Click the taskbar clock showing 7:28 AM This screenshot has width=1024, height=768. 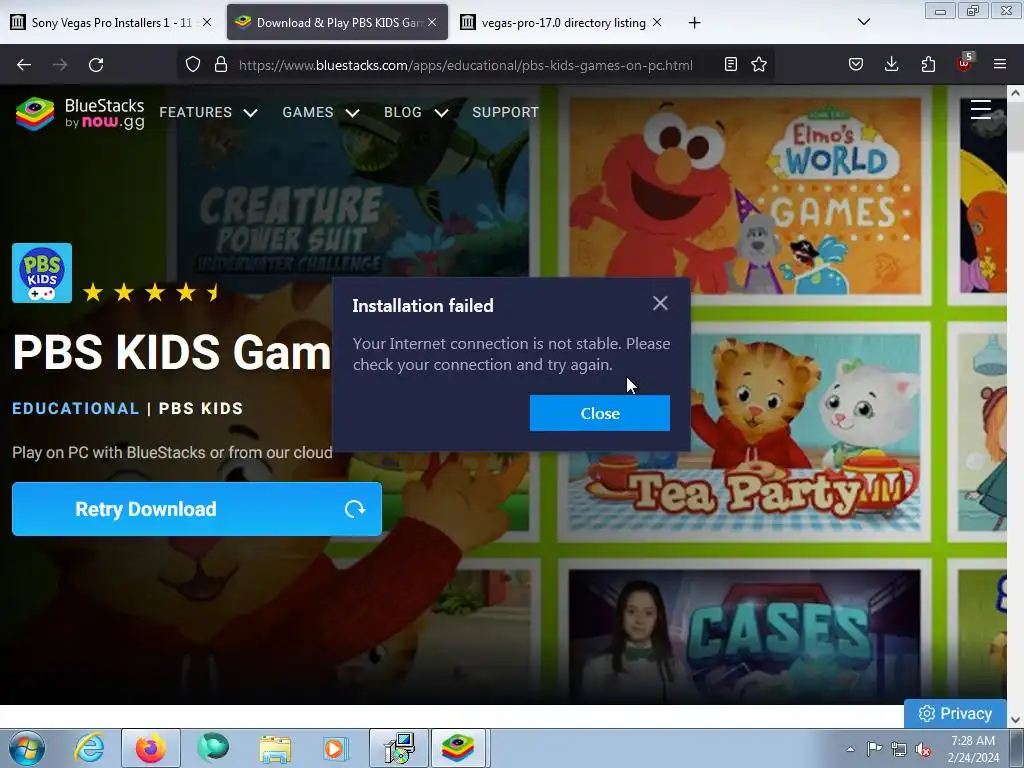pyautogui.click(x=973, y=749)
